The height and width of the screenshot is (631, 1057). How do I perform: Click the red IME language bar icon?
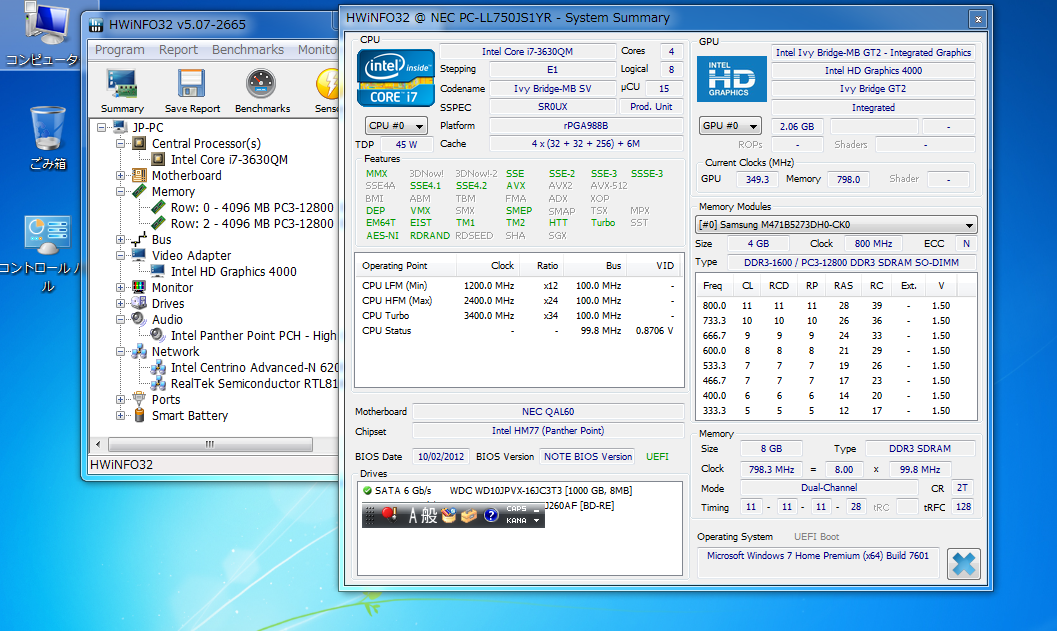(390, 515)
